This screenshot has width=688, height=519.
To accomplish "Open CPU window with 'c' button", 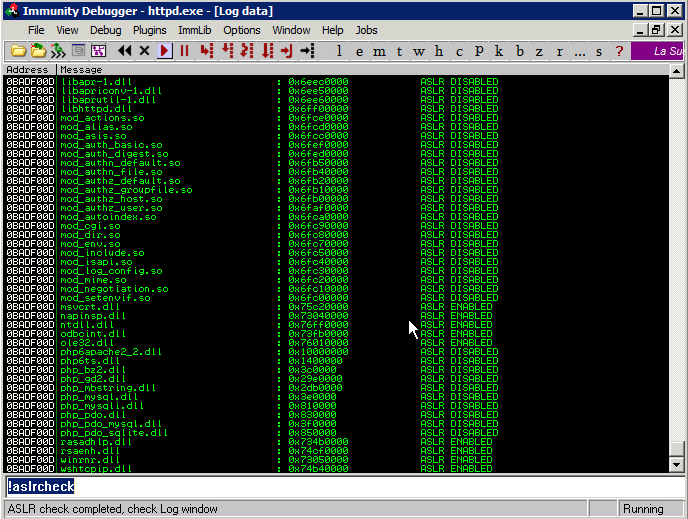I will pos(459,51).
